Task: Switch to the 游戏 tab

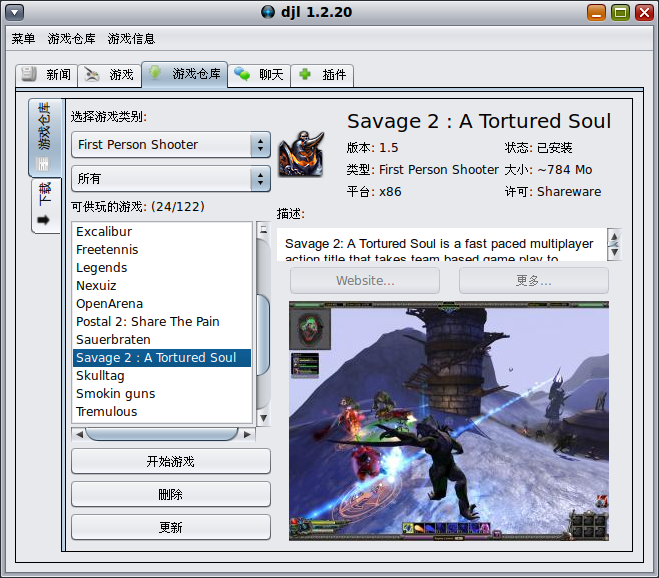Action: click(x=110, y=75)
